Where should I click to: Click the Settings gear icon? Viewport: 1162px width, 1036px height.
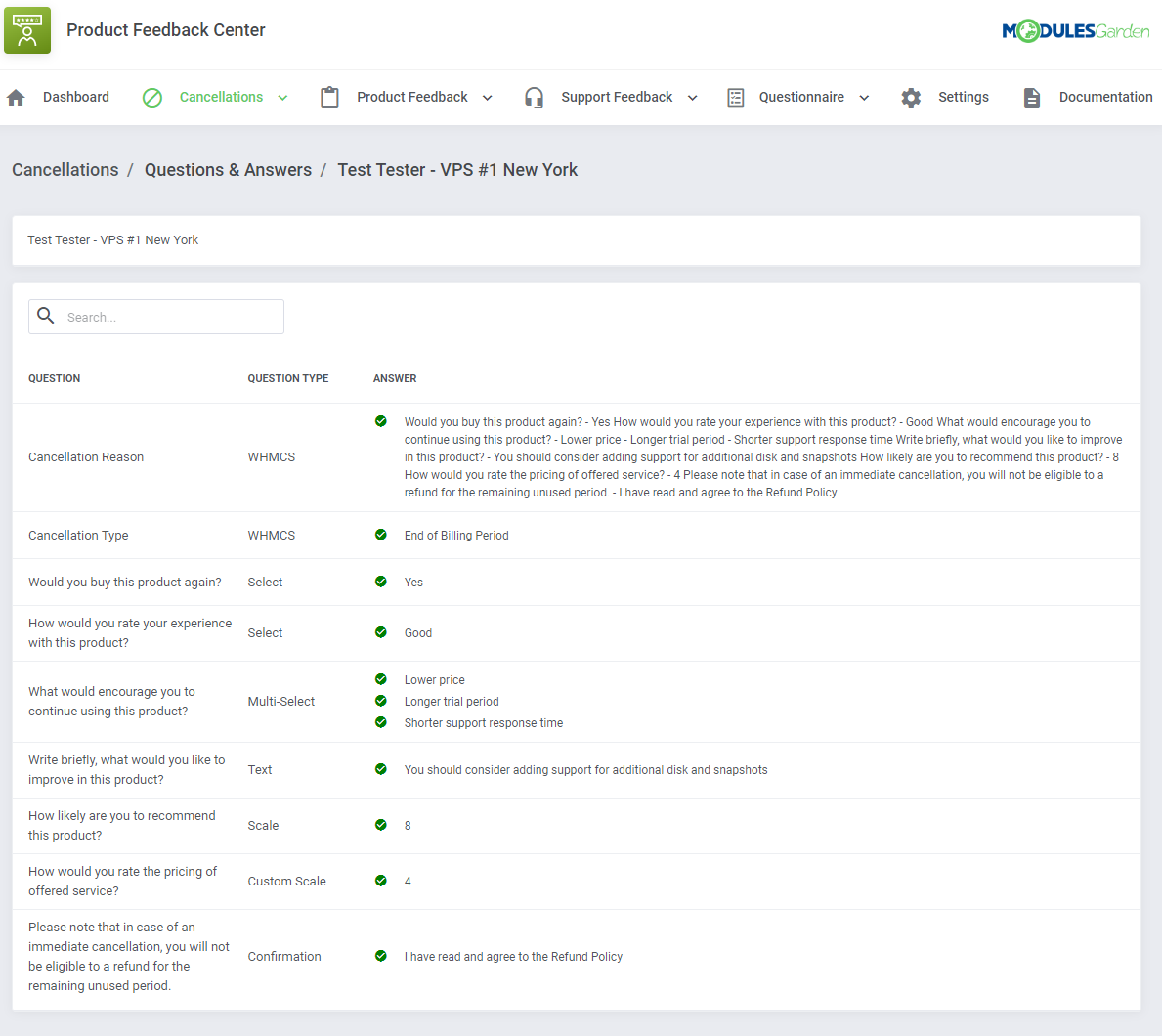(x=911, y=97)
